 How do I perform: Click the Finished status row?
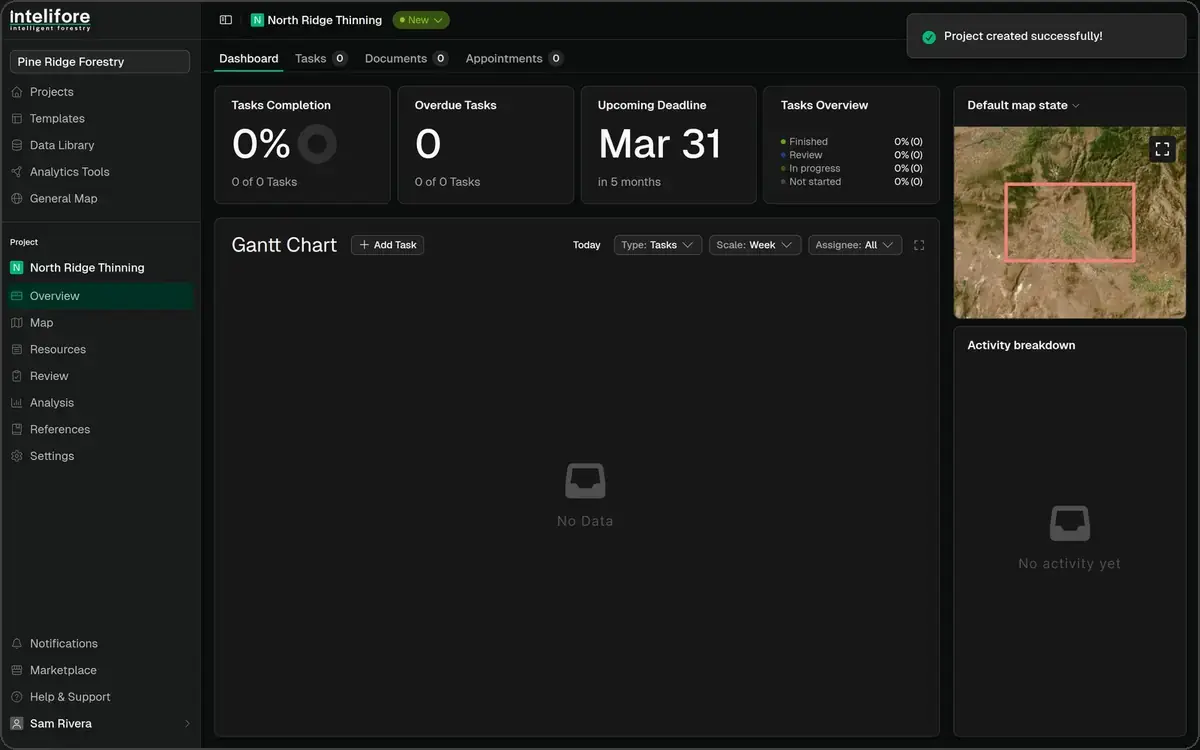[x=852, y=142]
